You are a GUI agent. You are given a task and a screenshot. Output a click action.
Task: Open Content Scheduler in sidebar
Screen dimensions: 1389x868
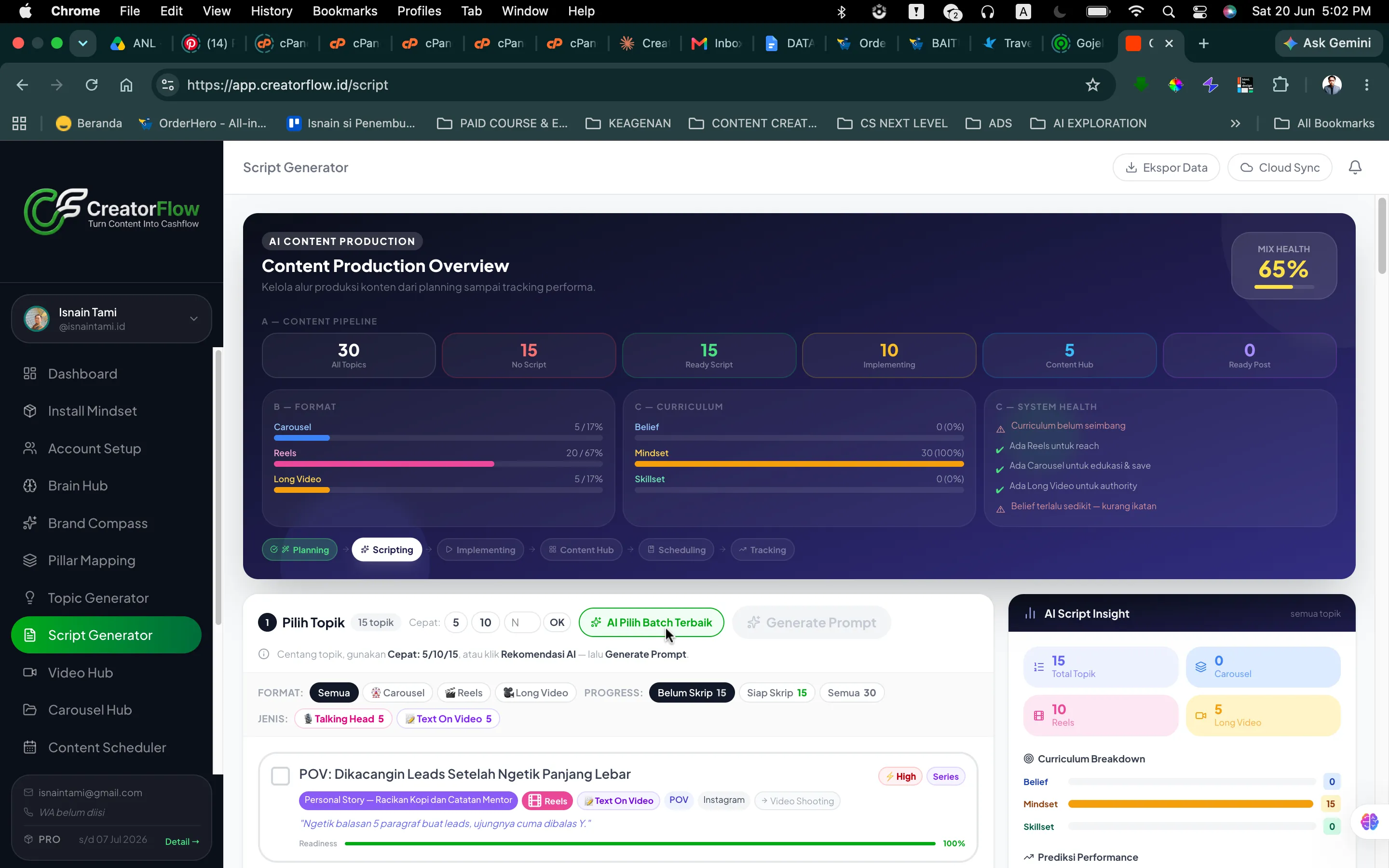(107, 747)
